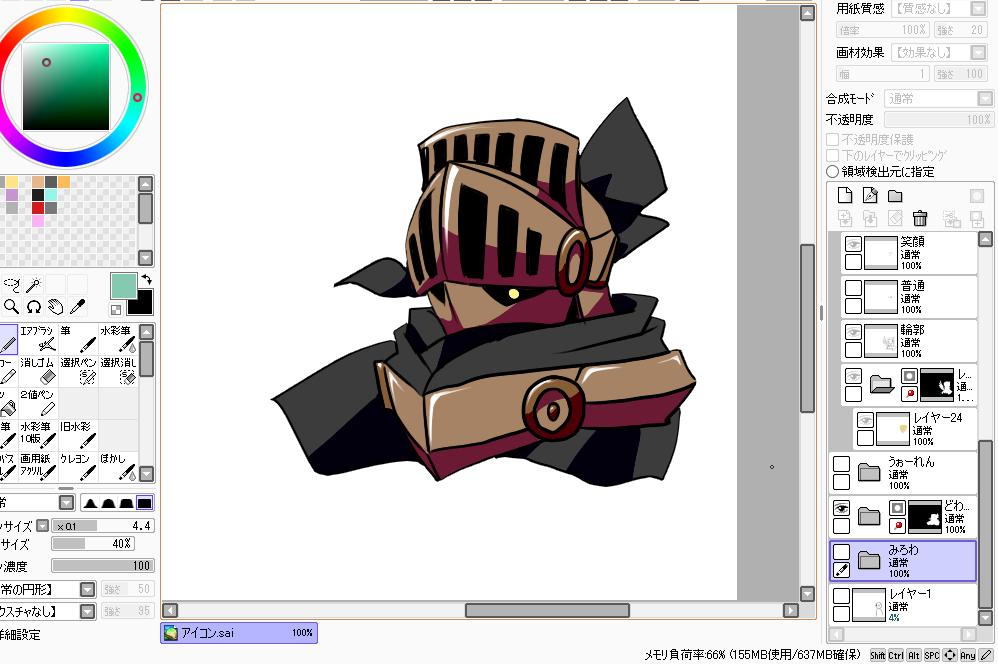Choose the エアブラシ airbrush tool

pyautogui.click(x=38, y=338)
